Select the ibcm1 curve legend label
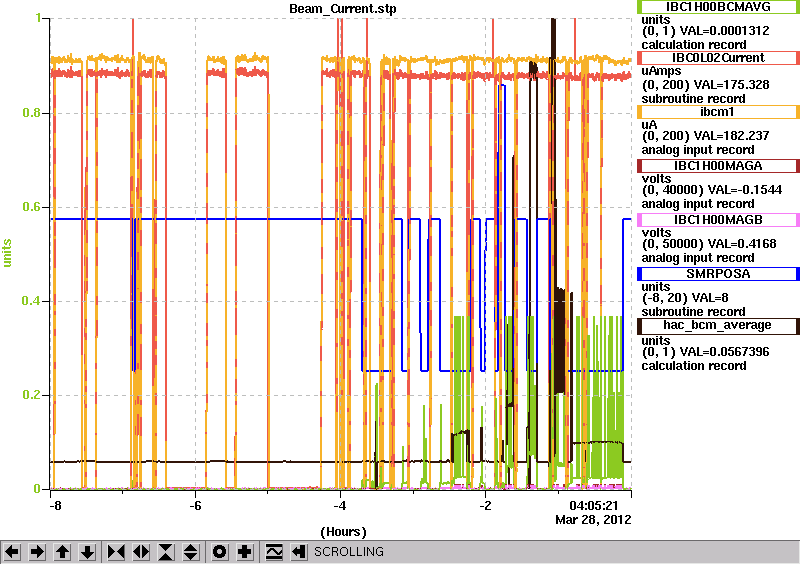Image resolution: width=800 pixels, height=564 pixels. [x=718, y=112]
